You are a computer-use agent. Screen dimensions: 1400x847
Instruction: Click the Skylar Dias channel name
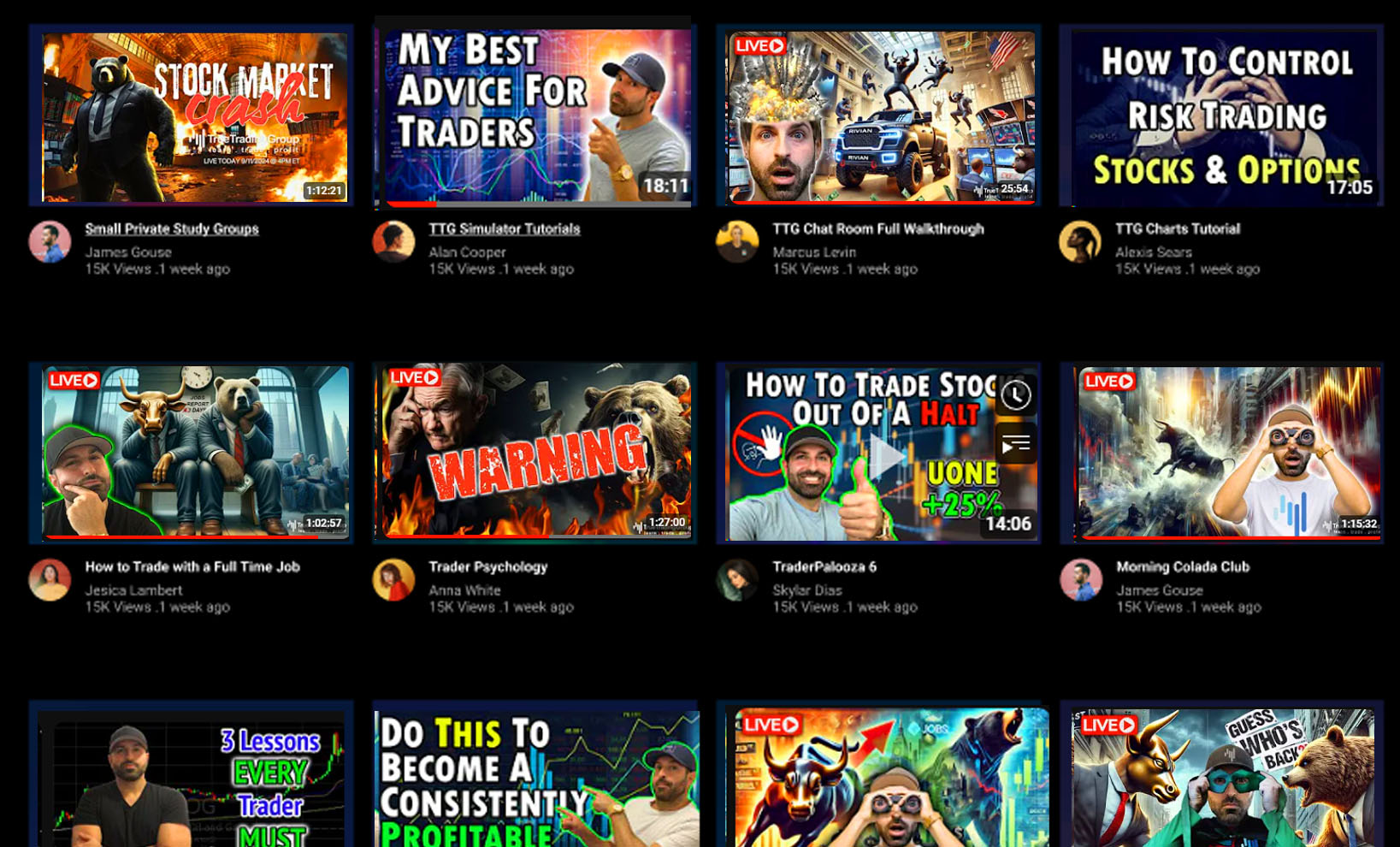coord(806,589)
